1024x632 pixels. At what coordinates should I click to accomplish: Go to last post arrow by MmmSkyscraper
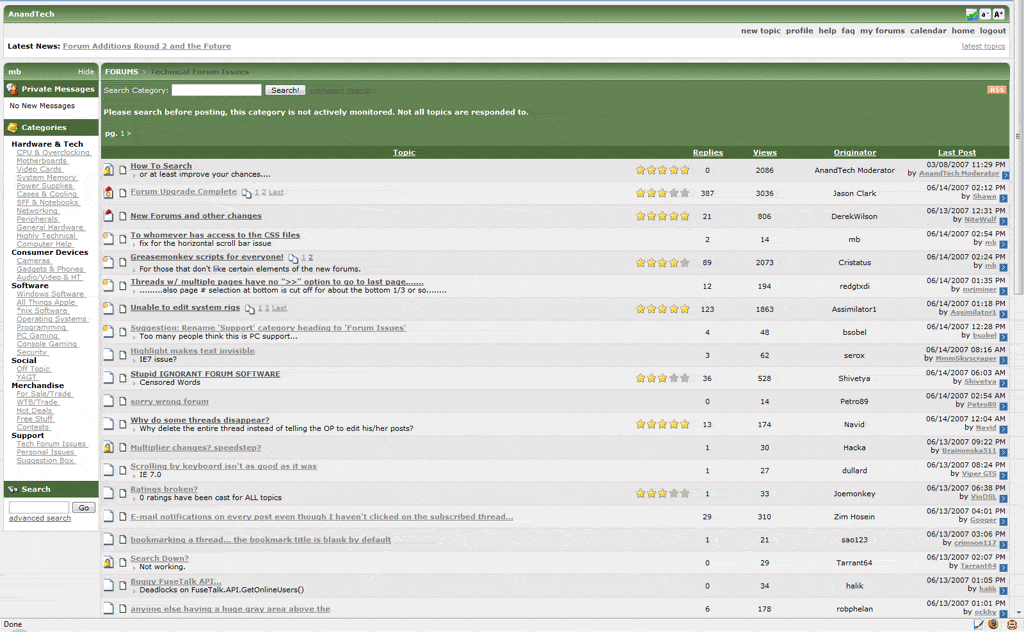1003,360
